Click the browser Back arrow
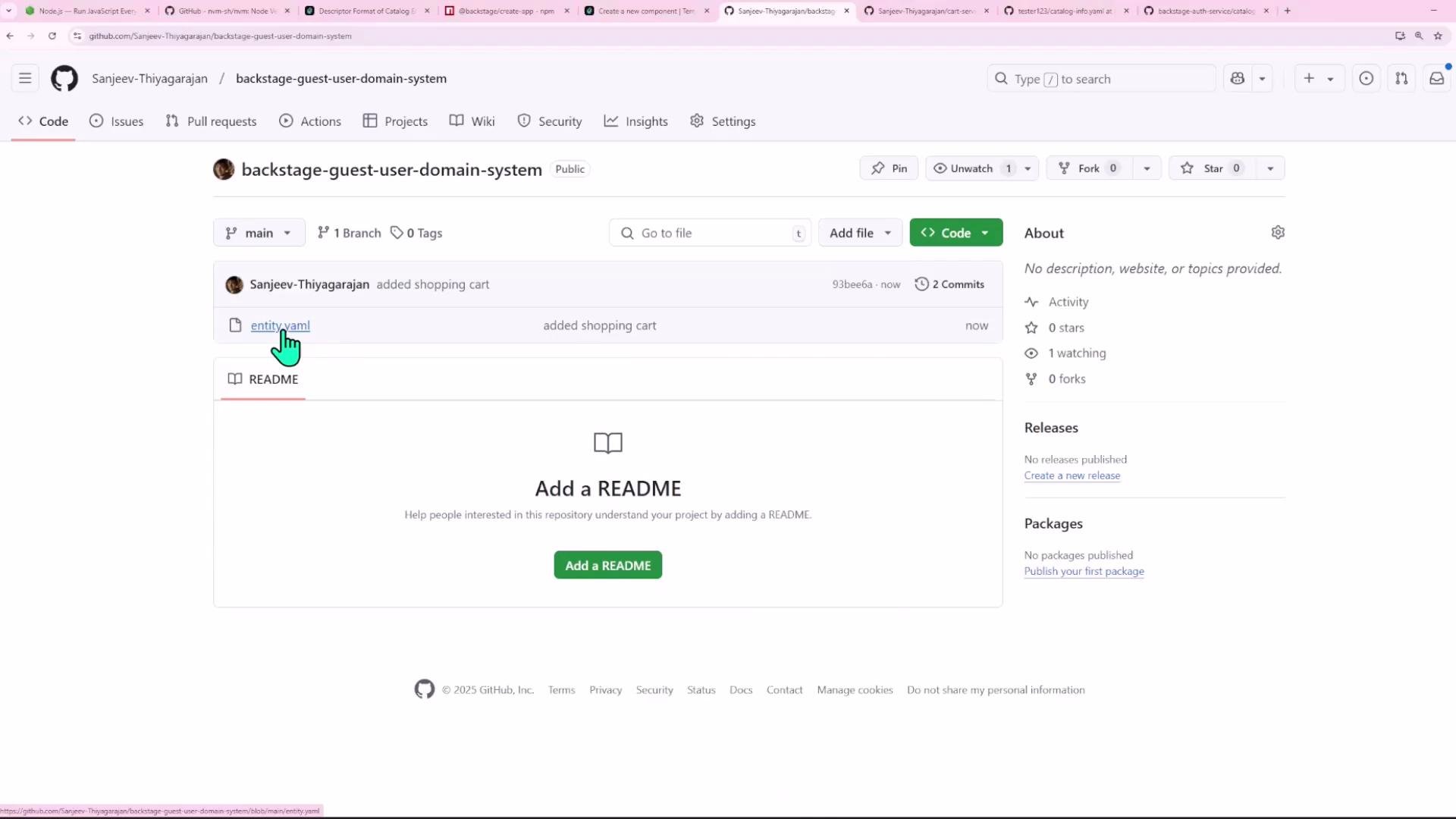The image size is (1456, 819). 10,36
